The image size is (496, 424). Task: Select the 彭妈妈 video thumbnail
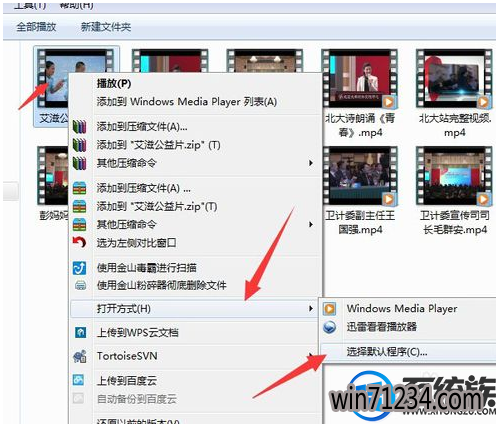[53, 176]
